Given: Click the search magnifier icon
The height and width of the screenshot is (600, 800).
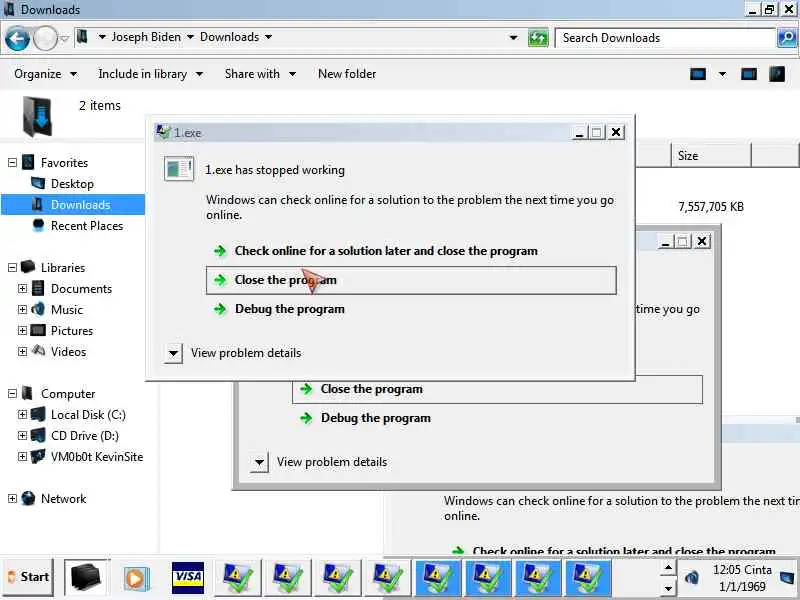Looking at the screenshot, I should tap(787, 38).
